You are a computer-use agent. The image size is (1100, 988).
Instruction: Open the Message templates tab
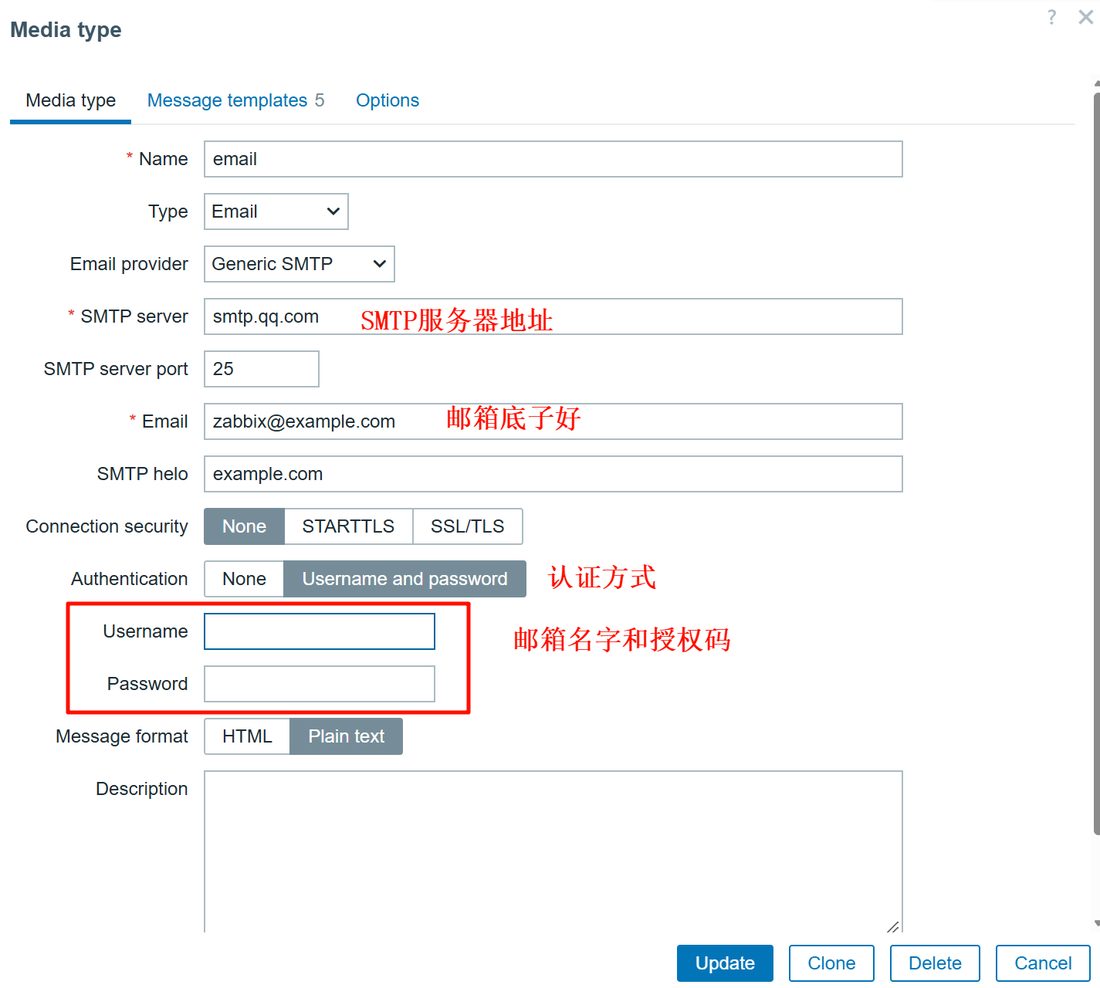click(x=235, y=100)
